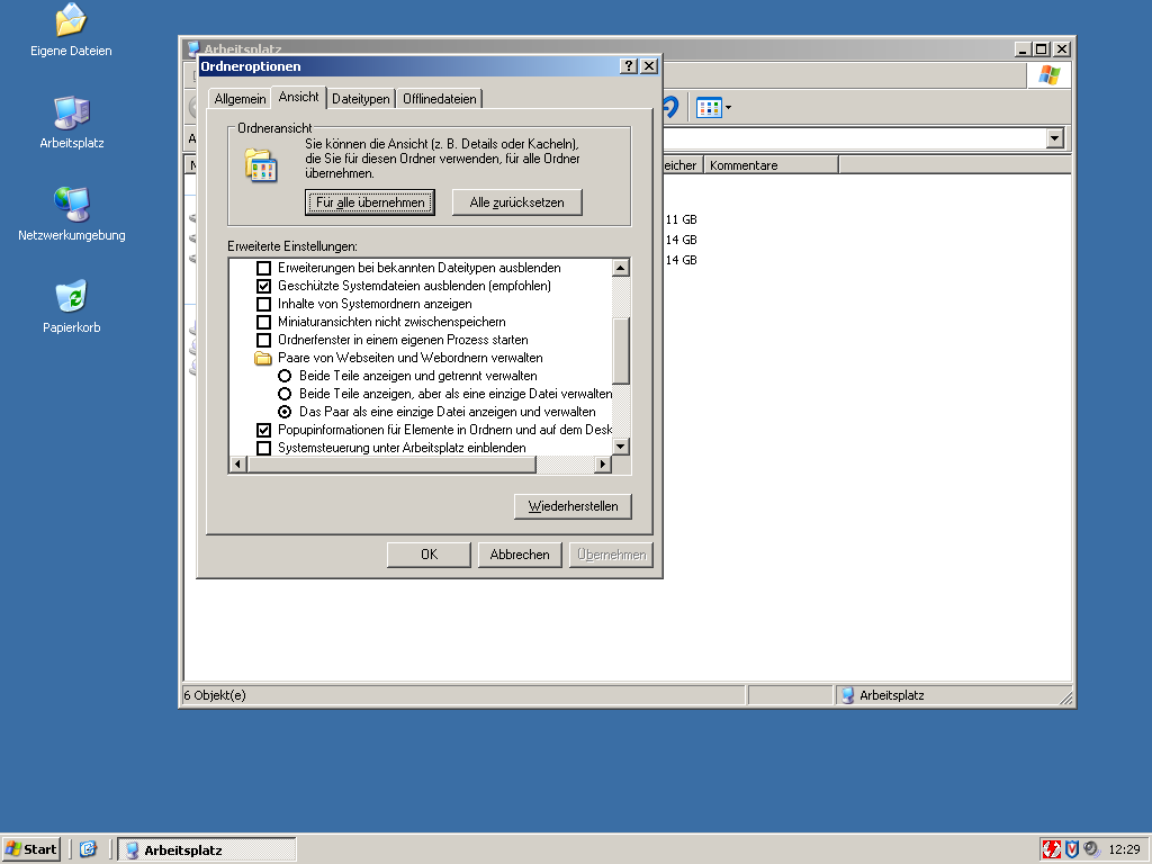Viewport: 1152px width, 864px height.
Task: Switch to the Ansicht tab
Action: 299,97
